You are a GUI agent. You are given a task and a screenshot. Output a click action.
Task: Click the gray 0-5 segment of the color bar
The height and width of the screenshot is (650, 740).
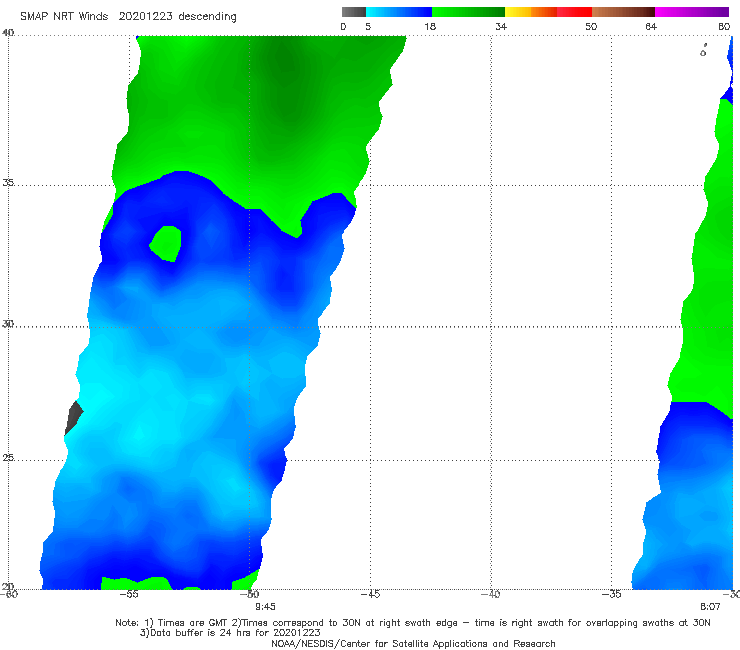click(354, 12)
